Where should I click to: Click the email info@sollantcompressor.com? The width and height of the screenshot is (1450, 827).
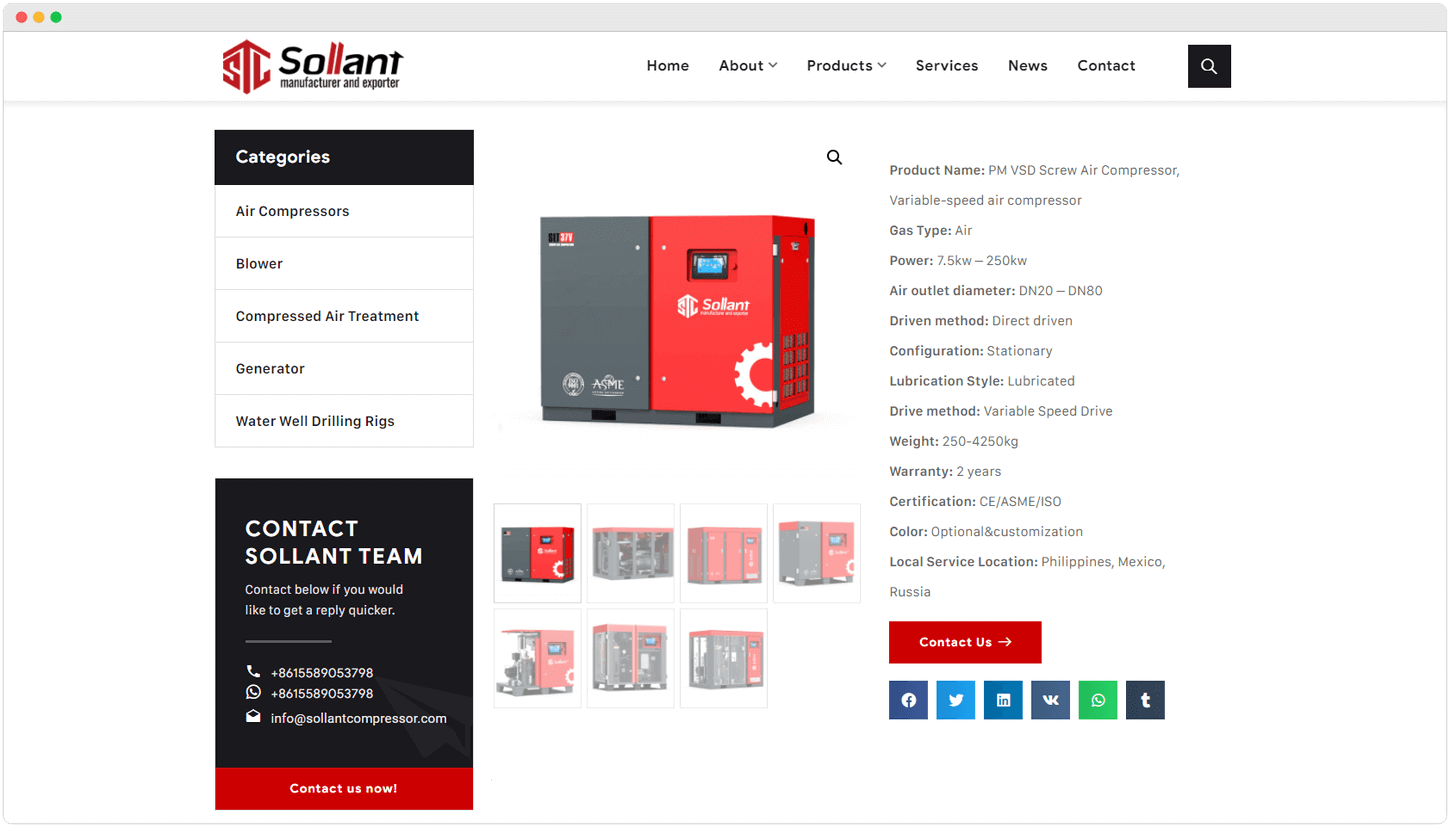coord(359,718)
